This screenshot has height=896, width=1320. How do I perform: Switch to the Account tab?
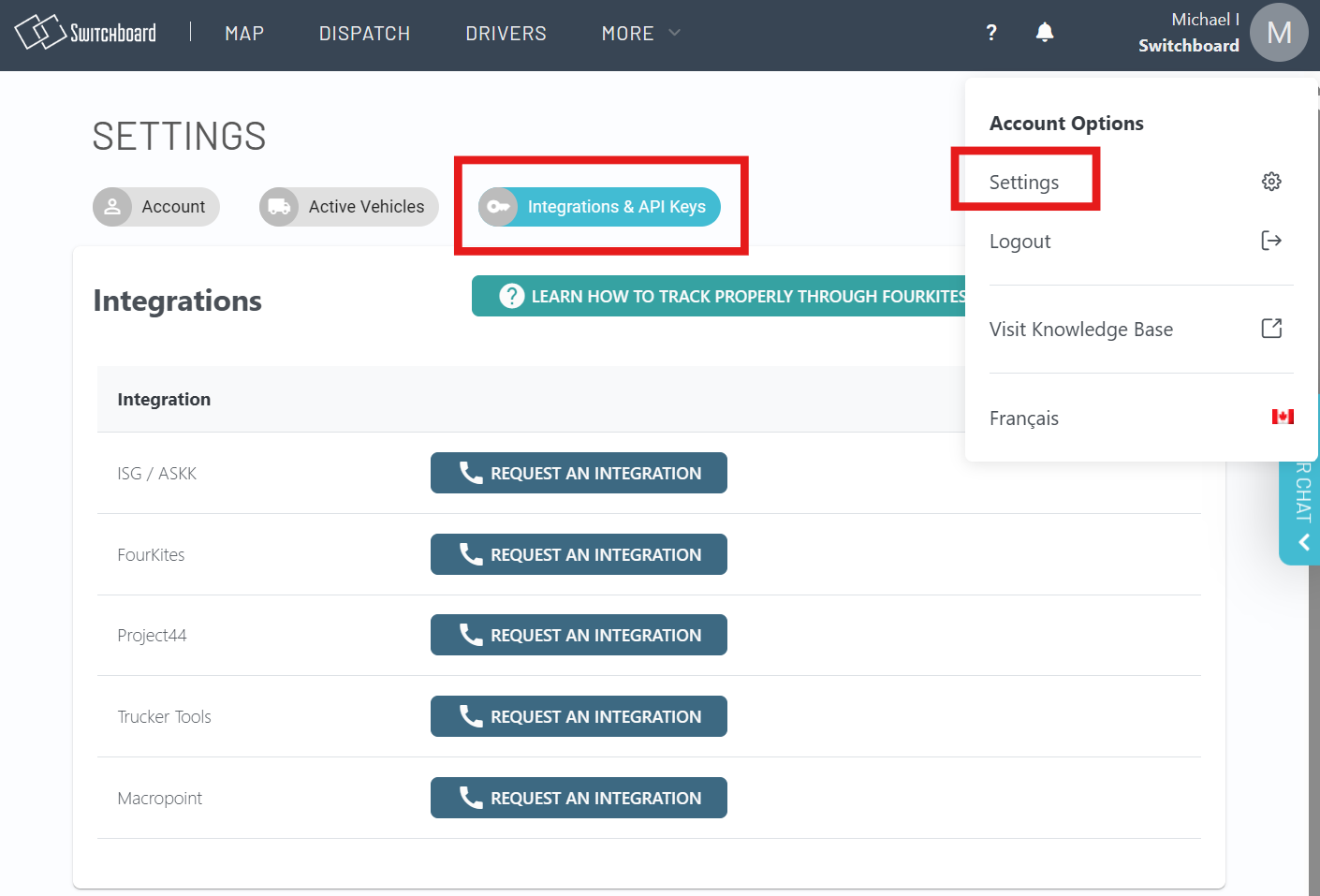(x=156, y=207)
